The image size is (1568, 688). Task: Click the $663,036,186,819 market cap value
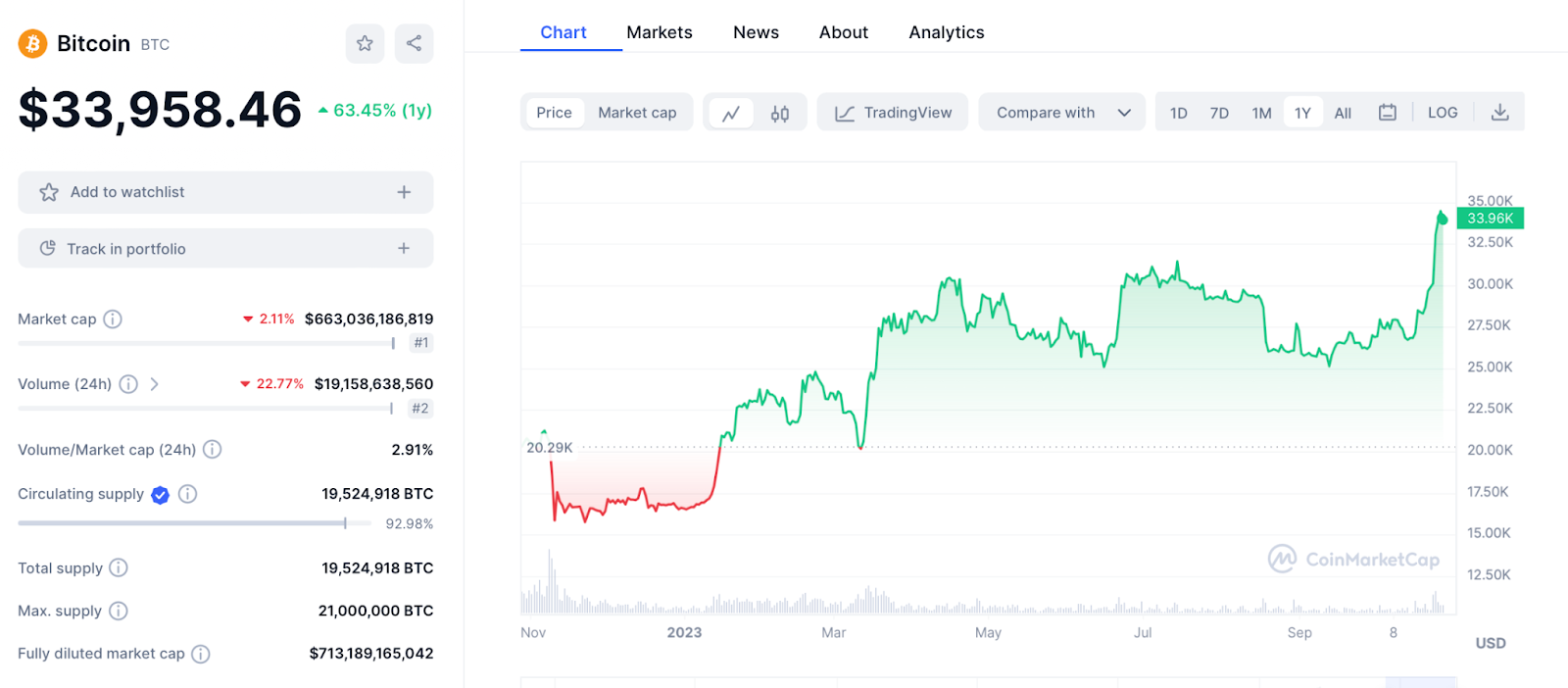coord(368,319)
